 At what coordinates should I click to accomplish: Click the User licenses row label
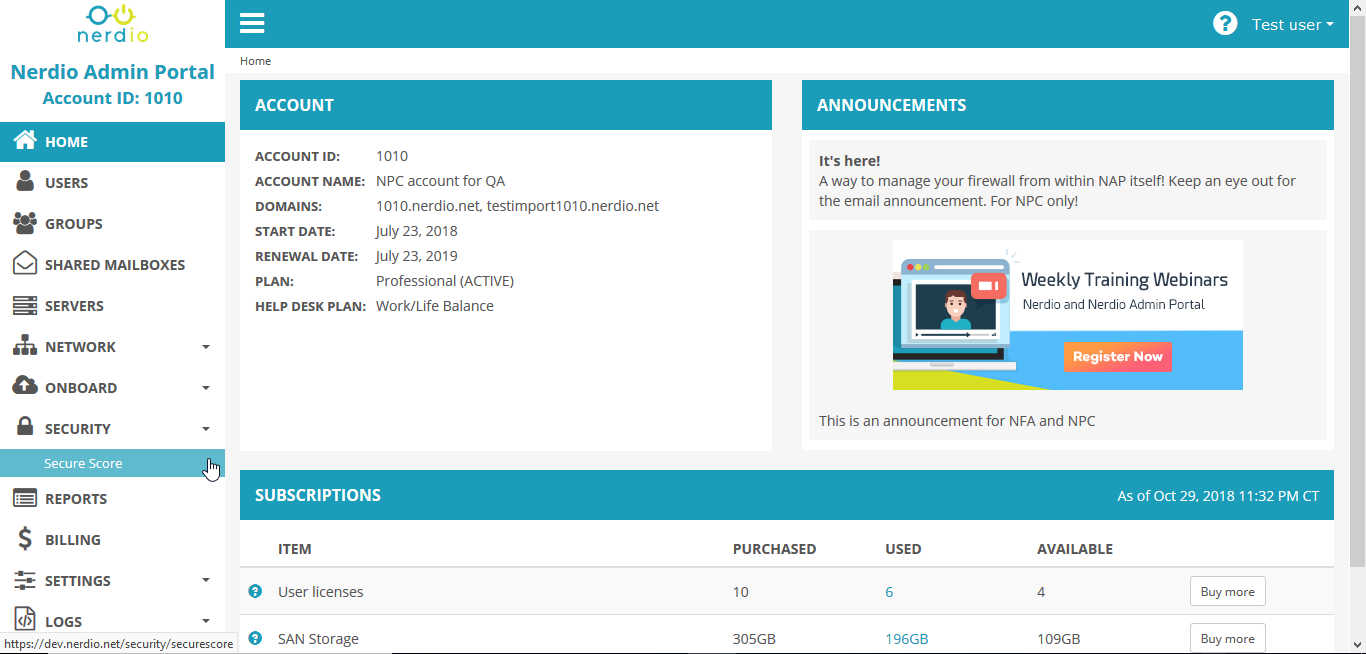pyautogui.click(x=321, y=592)
